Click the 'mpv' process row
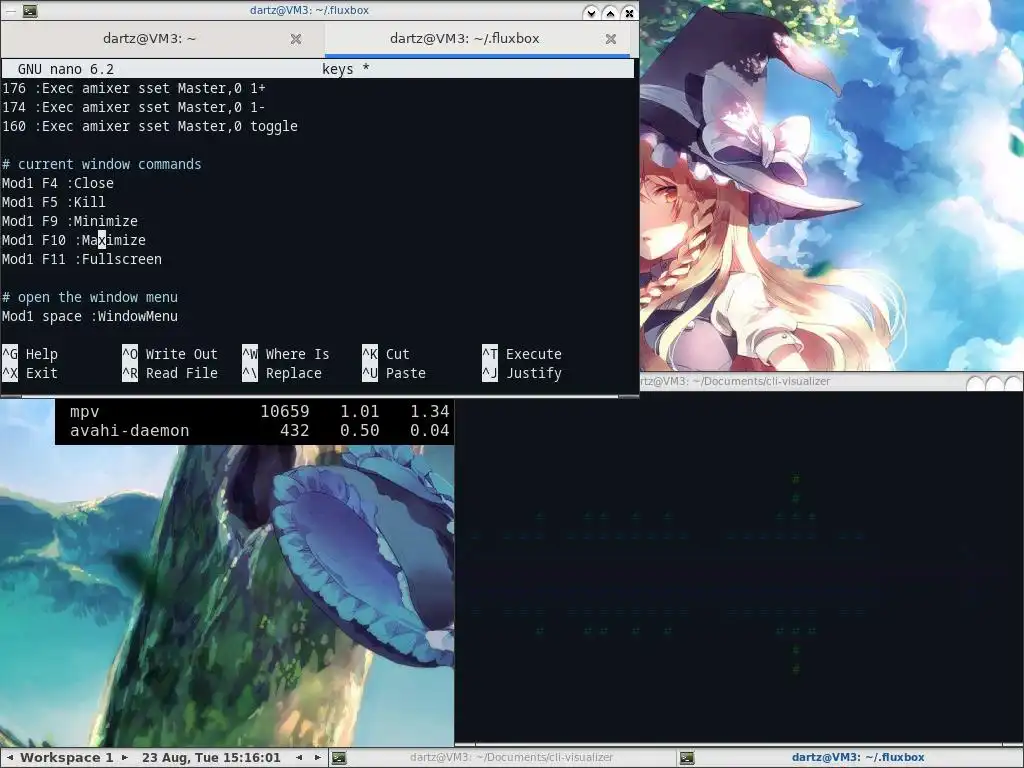 point(259,411)
